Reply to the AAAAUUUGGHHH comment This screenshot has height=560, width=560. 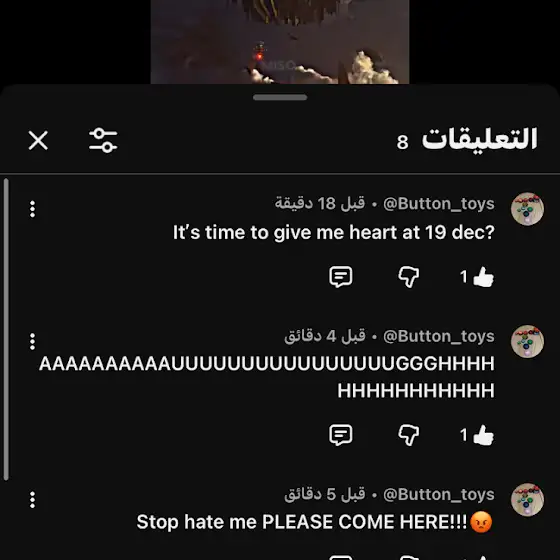click(x=341, y=435)
